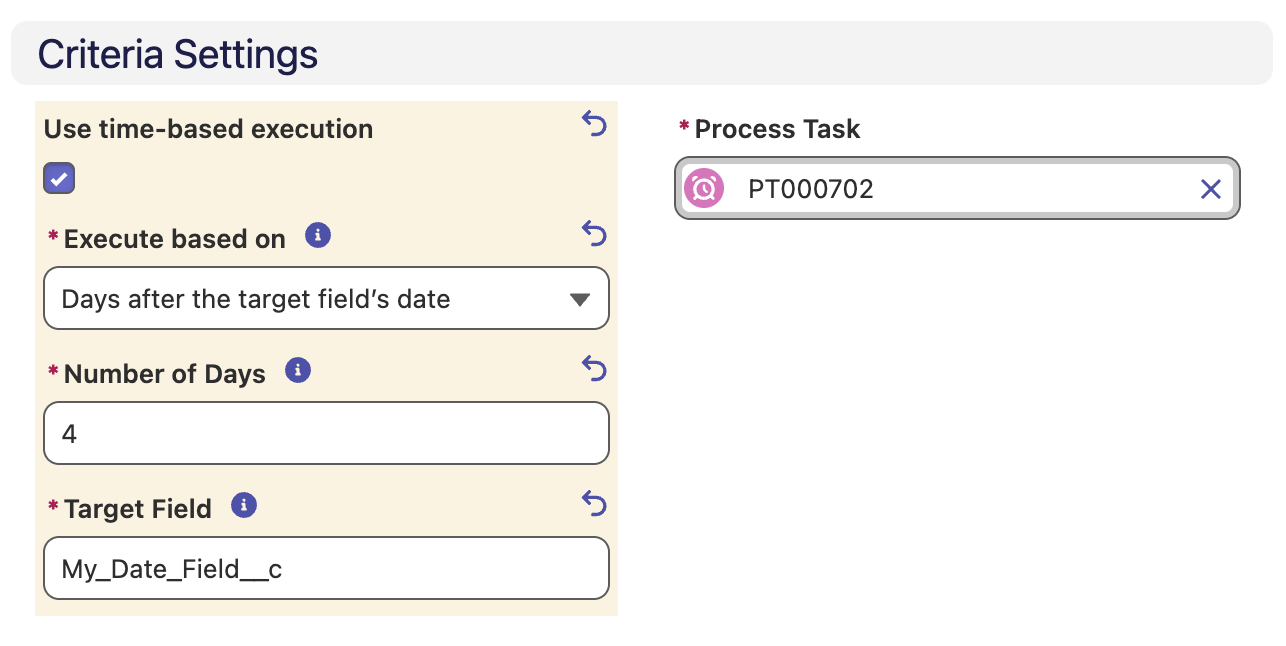
Task: Click undo arrow beside Execute based on
Action: coord(594,234)
